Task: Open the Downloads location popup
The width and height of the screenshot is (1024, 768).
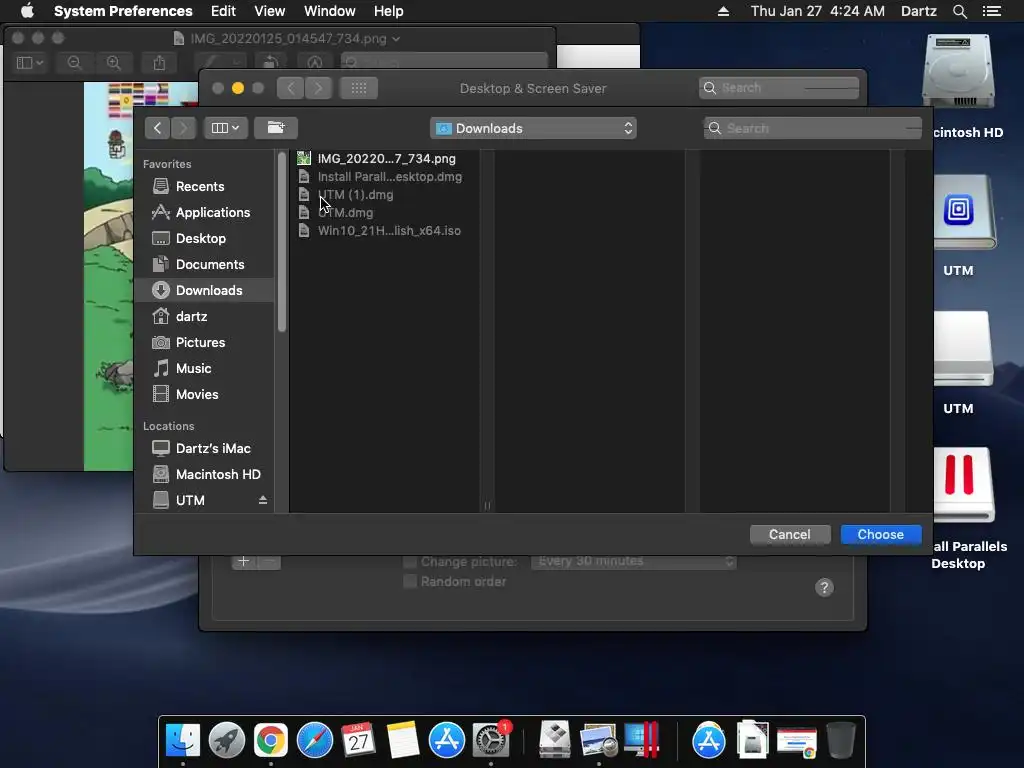Action: tap(533, 128)
